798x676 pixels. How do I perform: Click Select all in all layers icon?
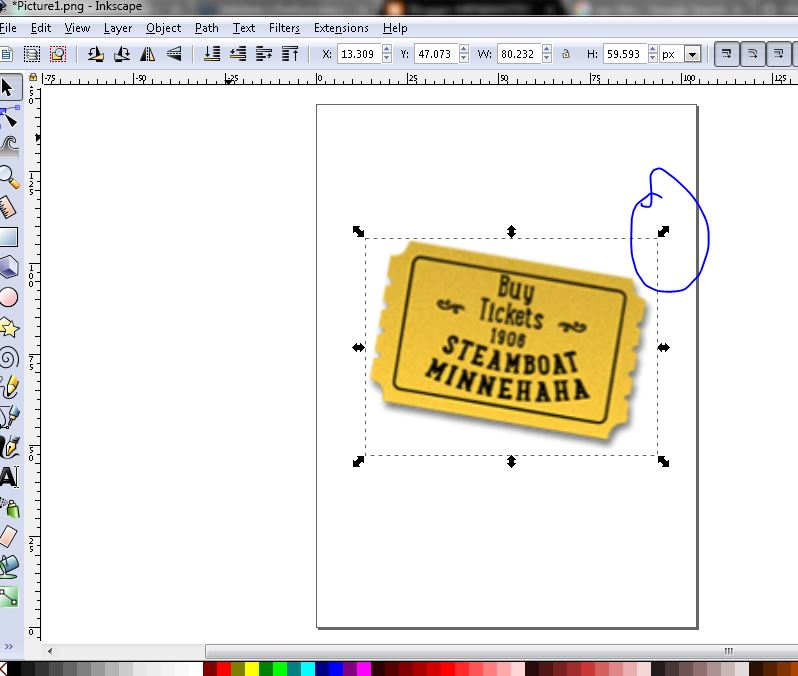tap(32, 54)
